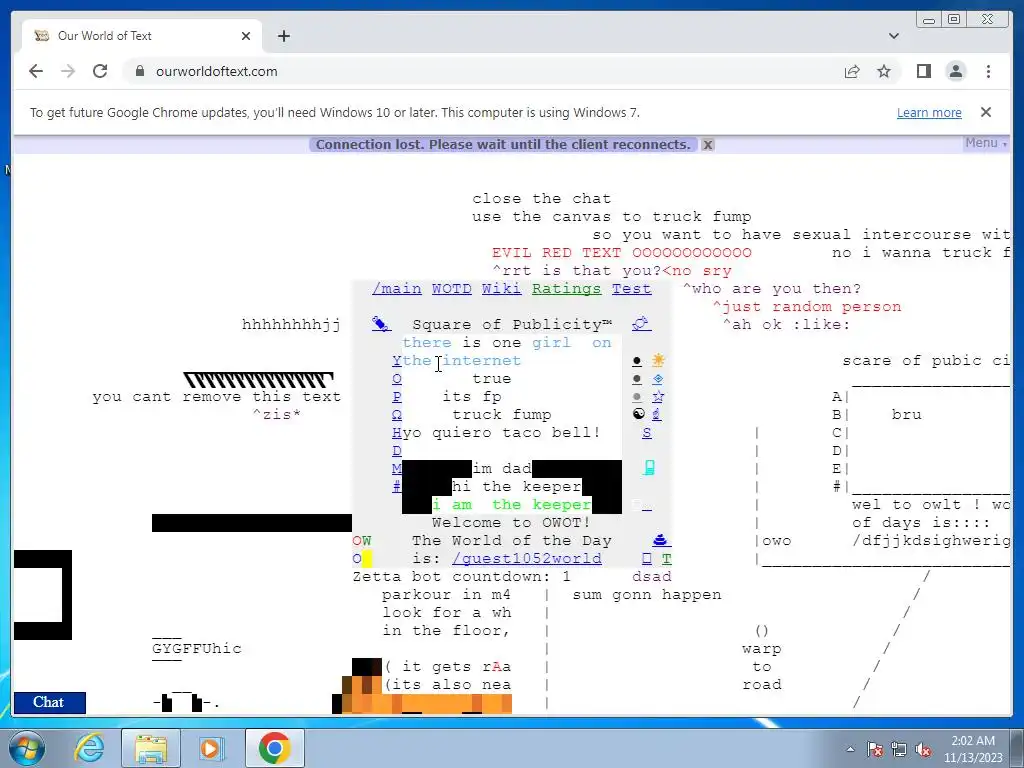Open the Windows Start orb
Image resolution: width=1024 pixels, height=768 pixels.
pos(27,748)
